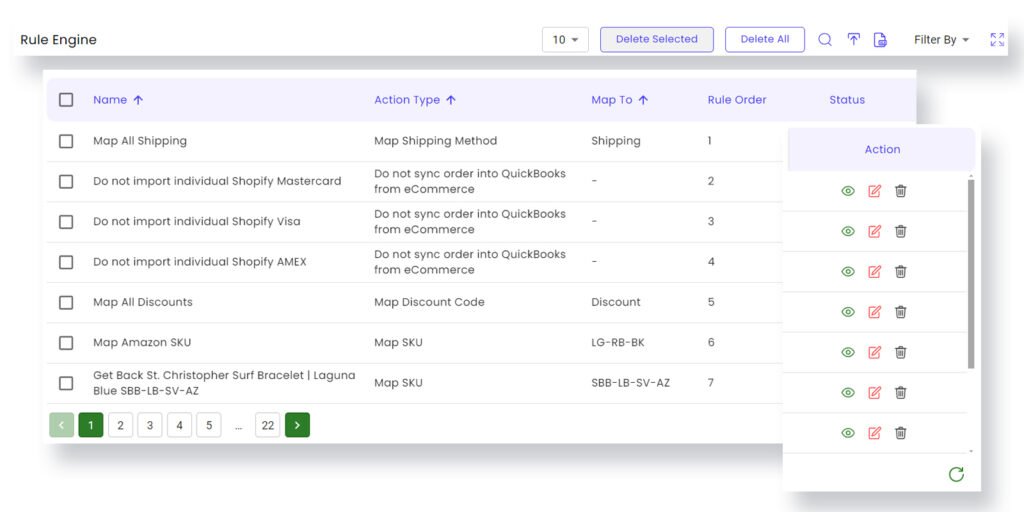This screenshot has height=512, width=1024.
Task: Sort by the Action Type column header
Action: point(415,100)
